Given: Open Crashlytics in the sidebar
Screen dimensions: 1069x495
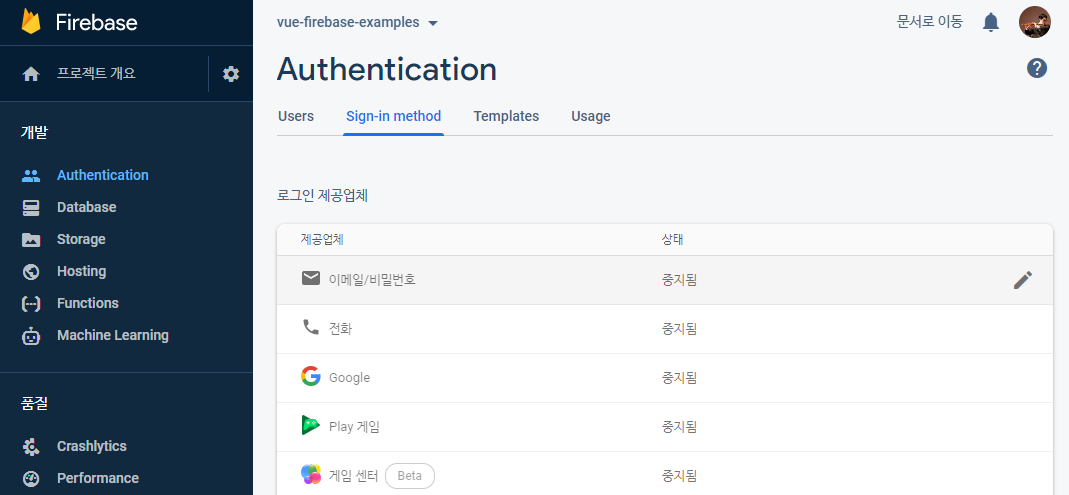Looking at the screenshot, I should 91,447.
